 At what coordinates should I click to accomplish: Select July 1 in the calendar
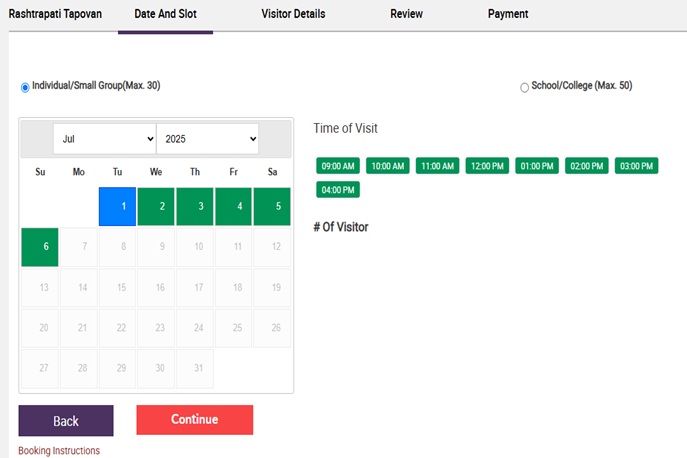(117, 206)
